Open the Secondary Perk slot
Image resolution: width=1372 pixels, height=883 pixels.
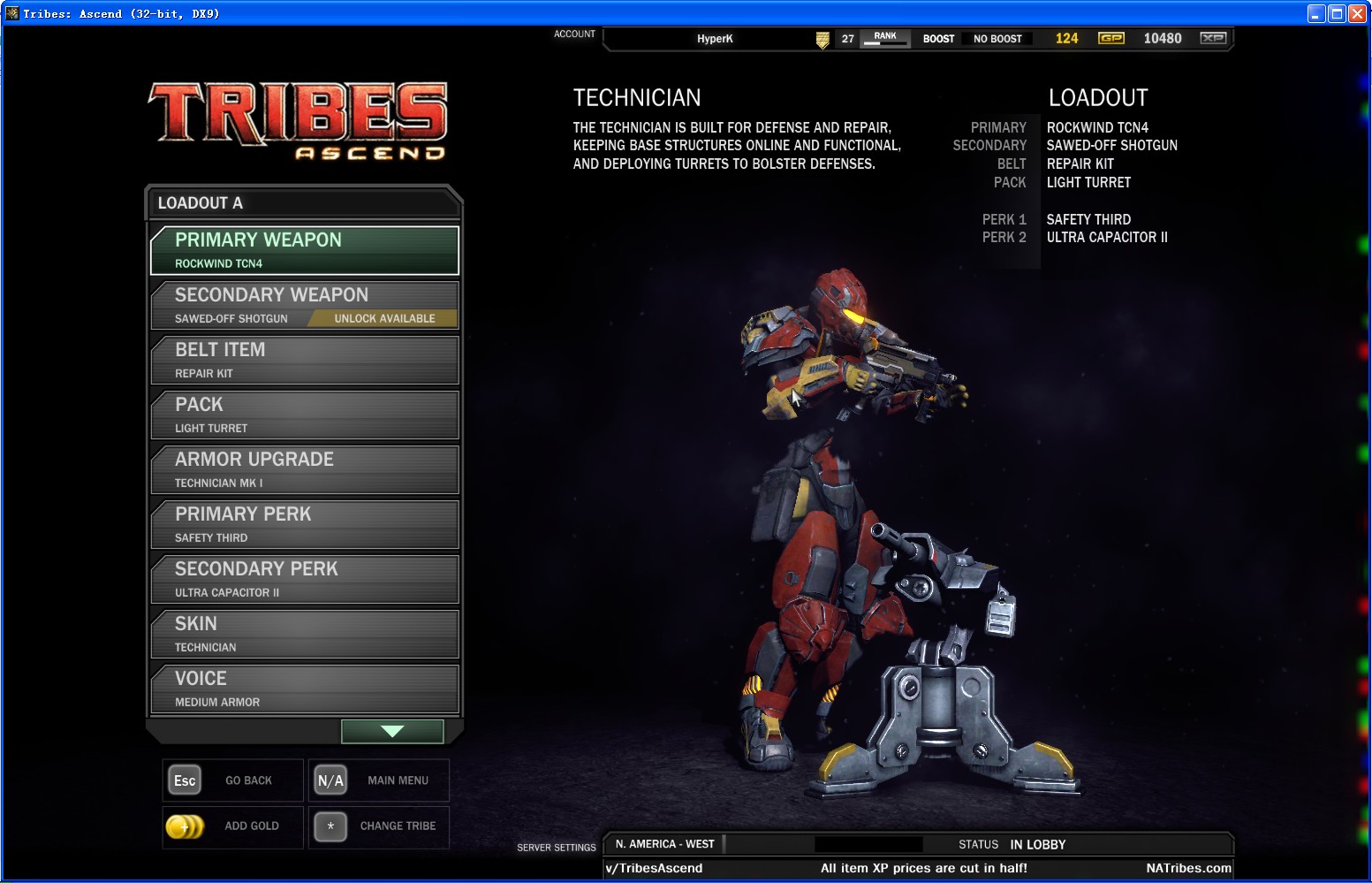[x=305, y=579]
